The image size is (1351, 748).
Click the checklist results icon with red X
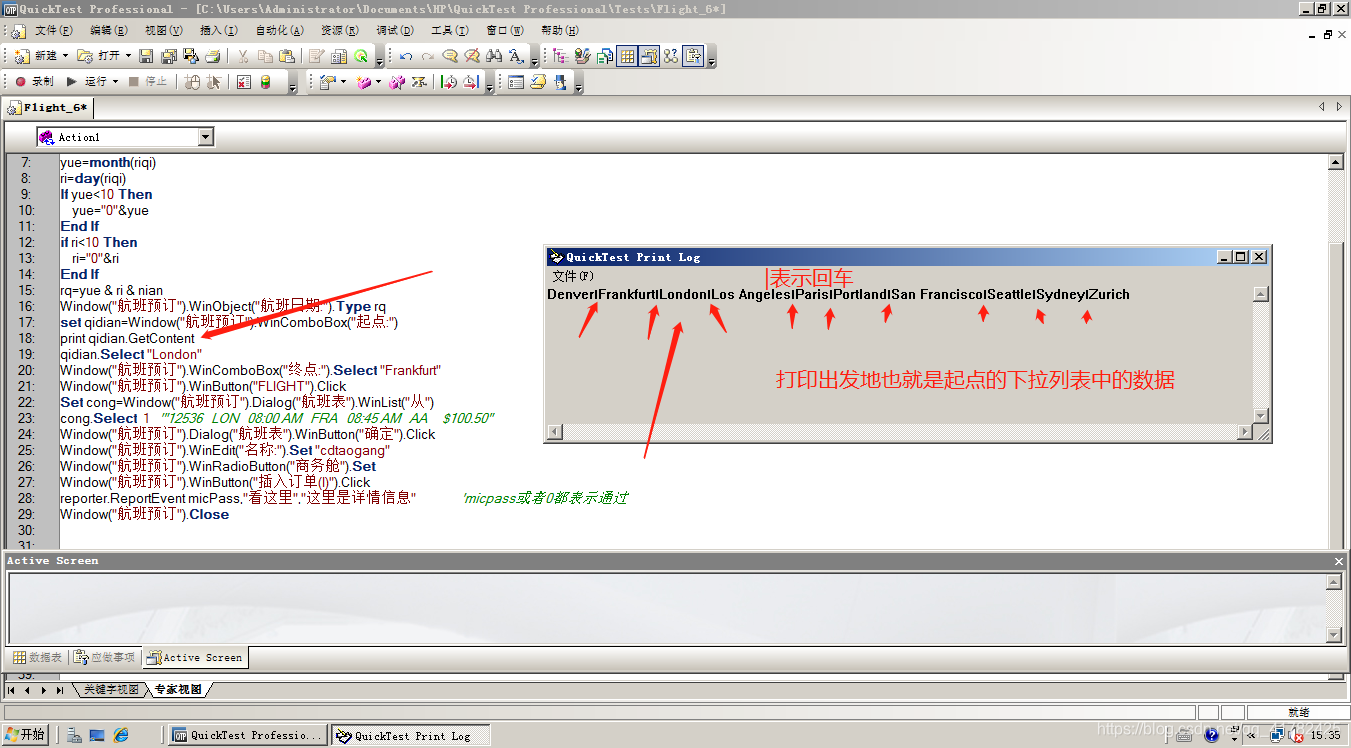click(244, 82)
